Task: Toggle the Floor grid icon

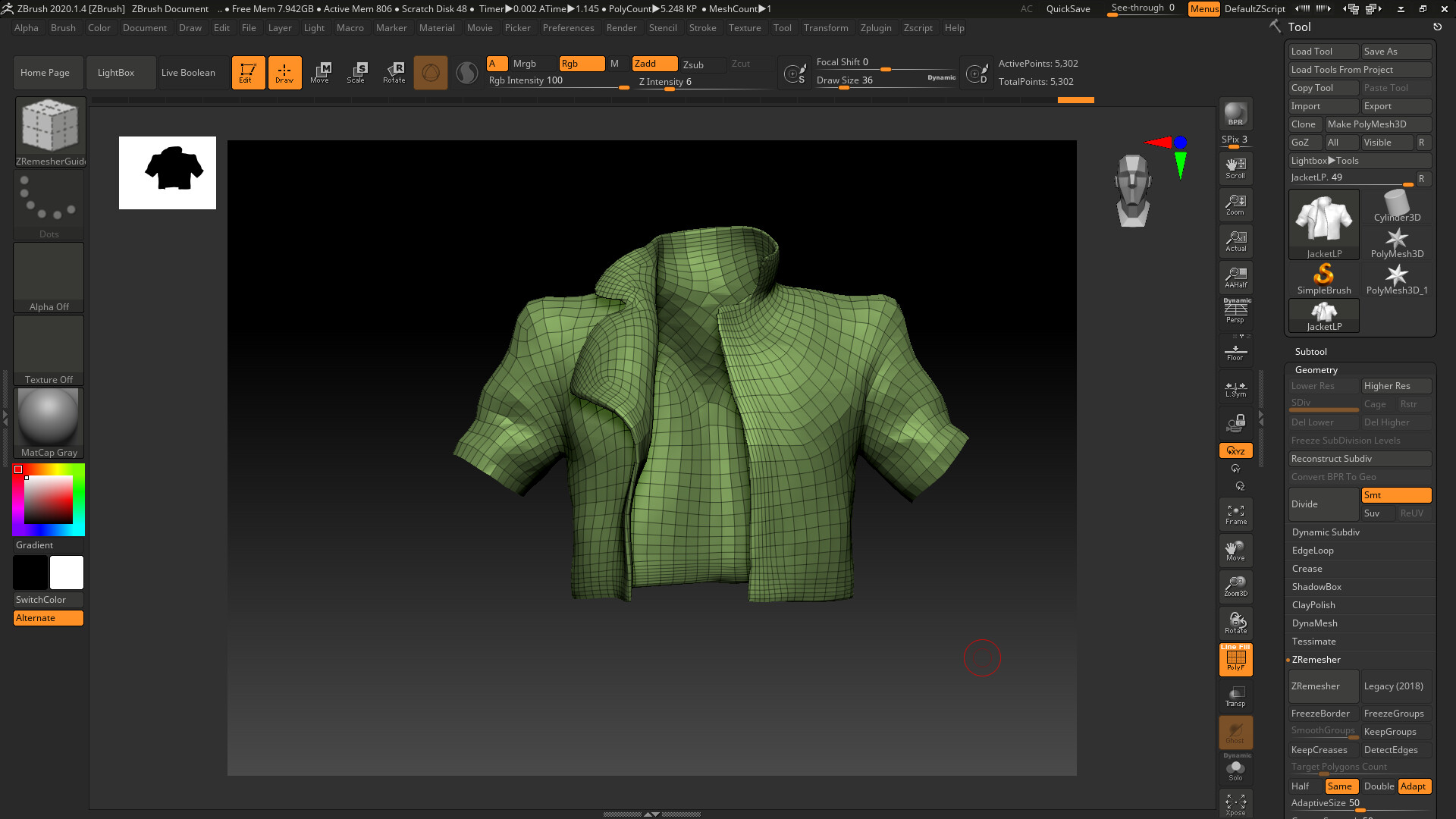Action: tap(1235, 351)
